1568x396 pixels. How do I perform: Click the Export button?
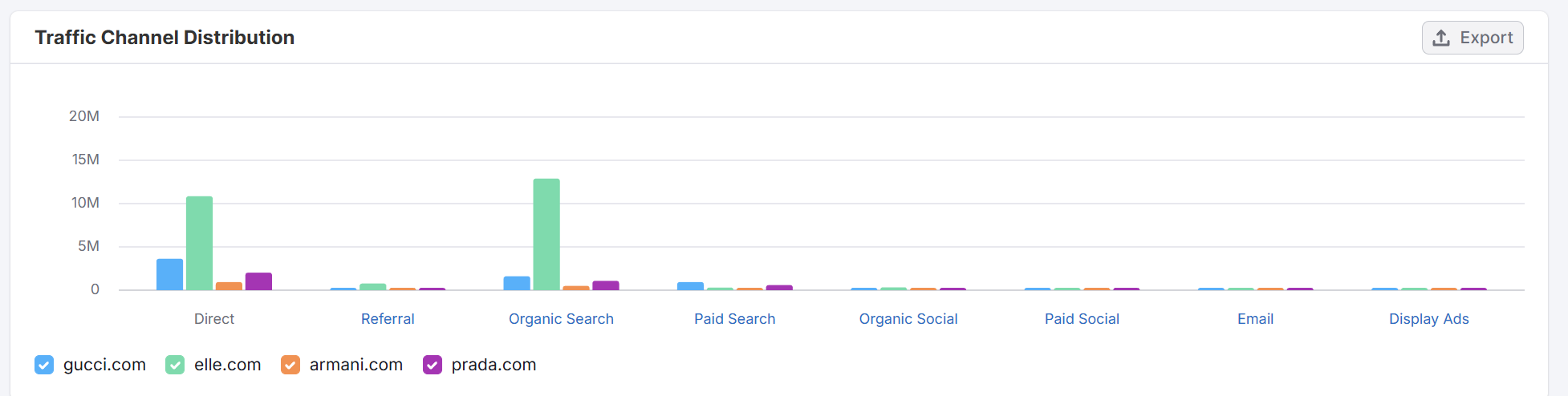[x=1472, y=38]
